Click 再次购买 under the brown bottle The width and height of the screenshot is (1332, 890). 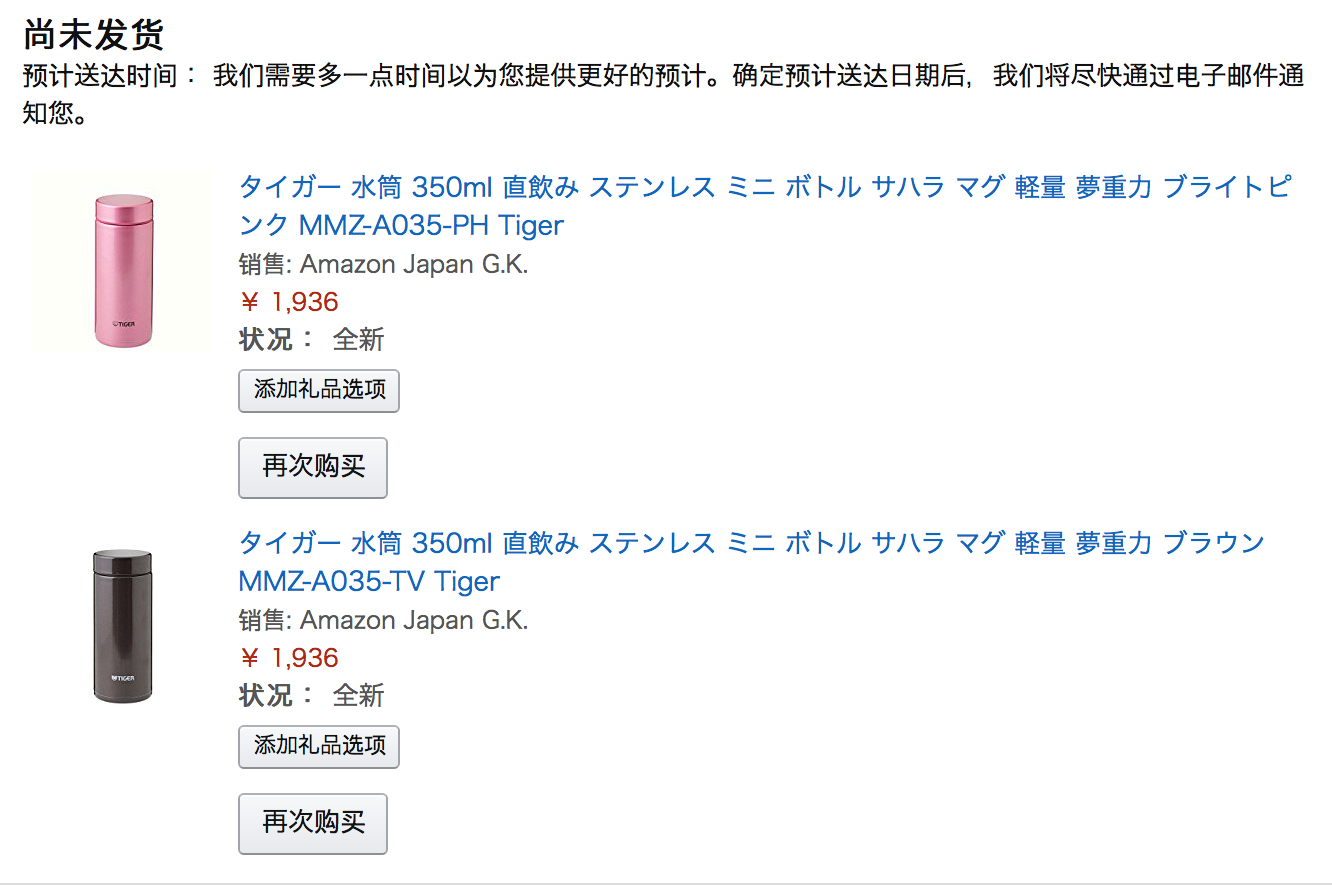pos(313,823)
